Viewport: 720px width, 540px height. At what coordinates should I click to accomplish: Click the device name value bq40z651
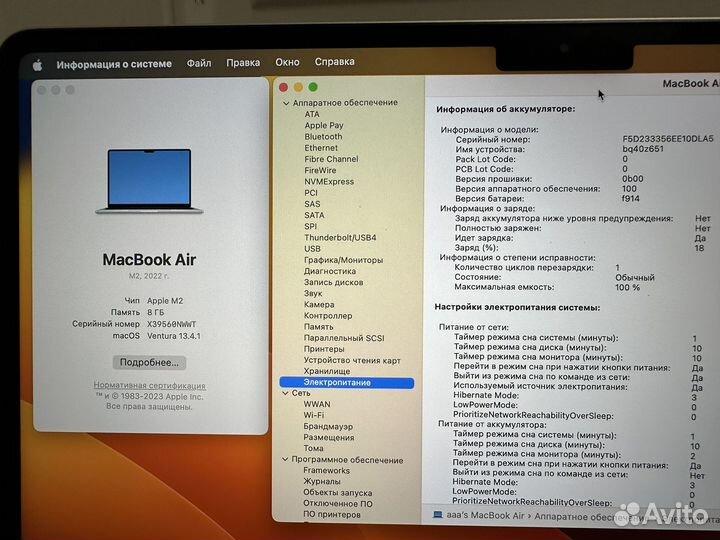point(642,149)
